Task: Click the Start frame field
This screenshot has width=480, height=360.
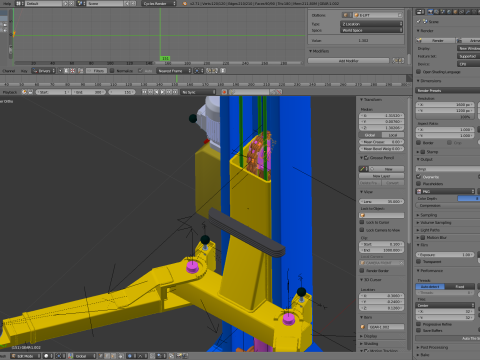Action: point(54,92)
